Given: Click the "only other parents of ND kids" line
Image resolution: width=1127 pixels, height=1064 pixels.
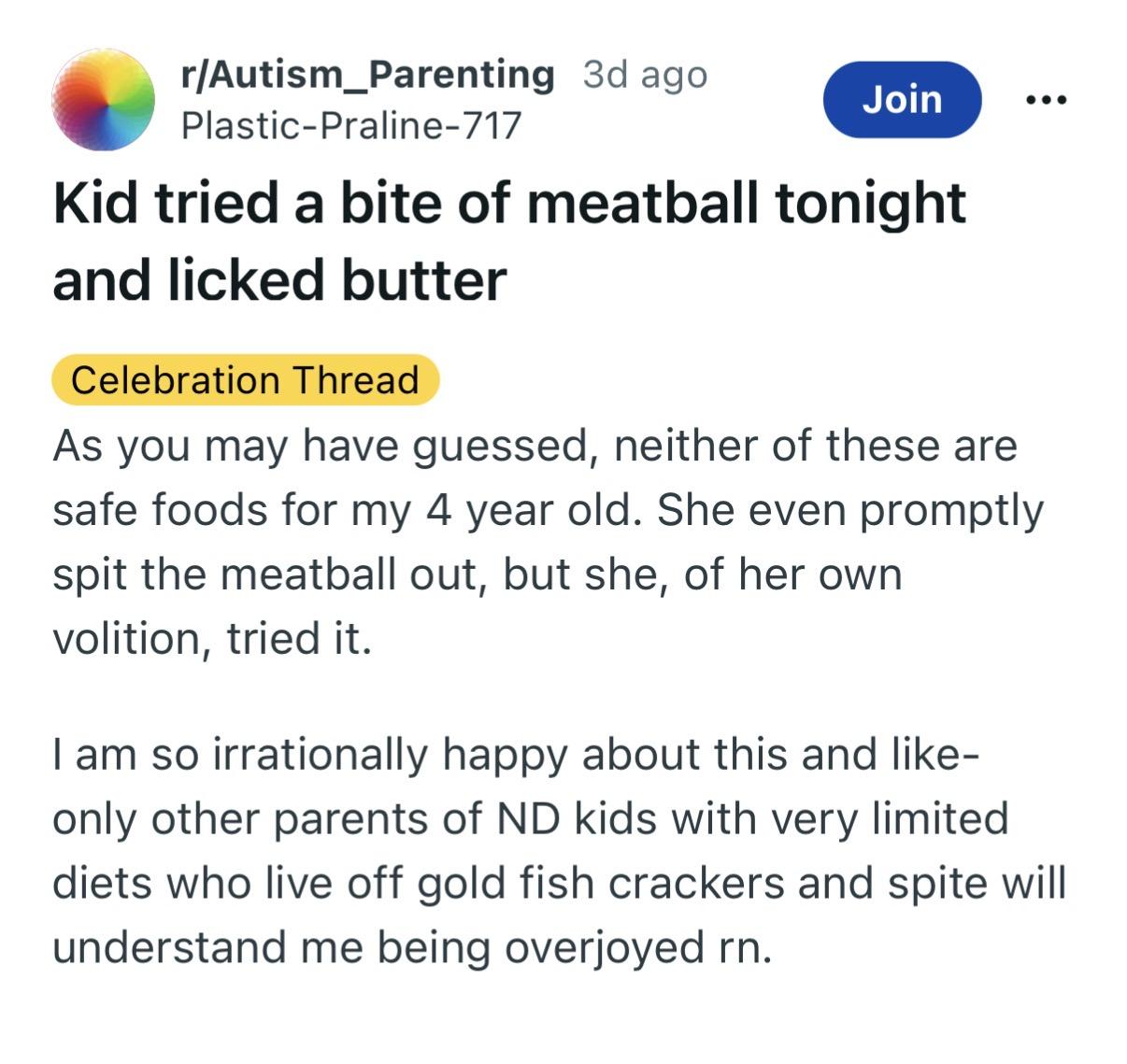Looking at the screenshot, I should [x=530, y=819].
